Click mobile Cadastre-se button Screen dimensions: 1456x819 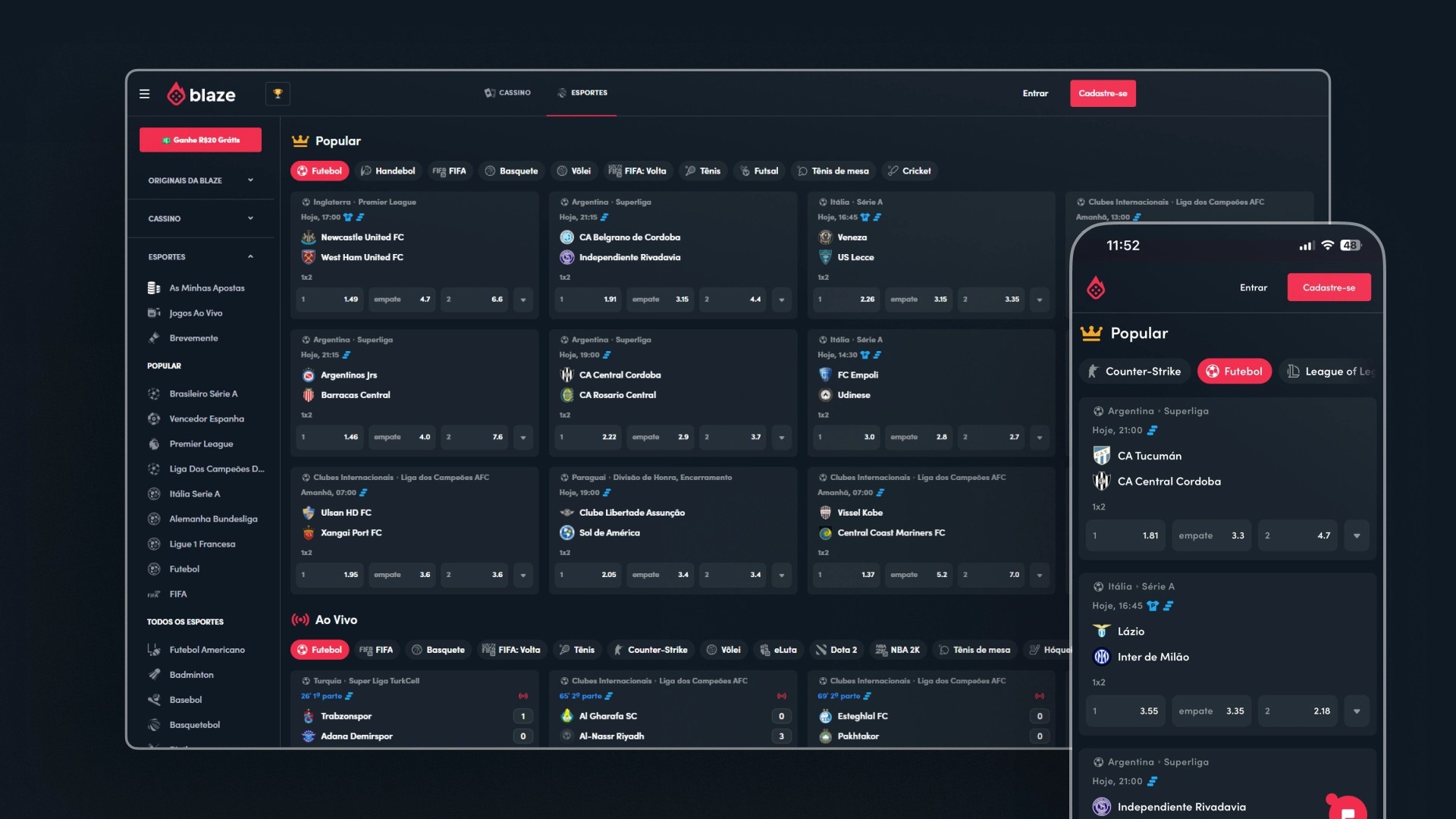coord(1329,287)
